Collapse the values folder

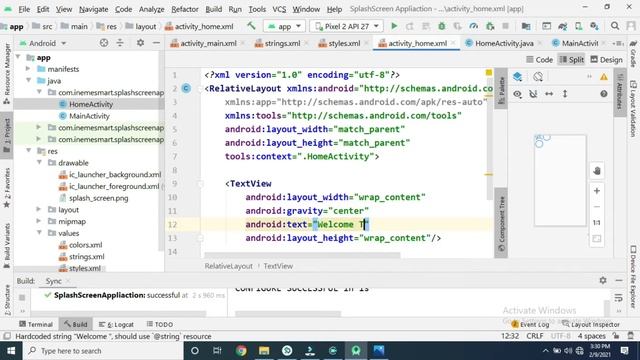[39, 233]
